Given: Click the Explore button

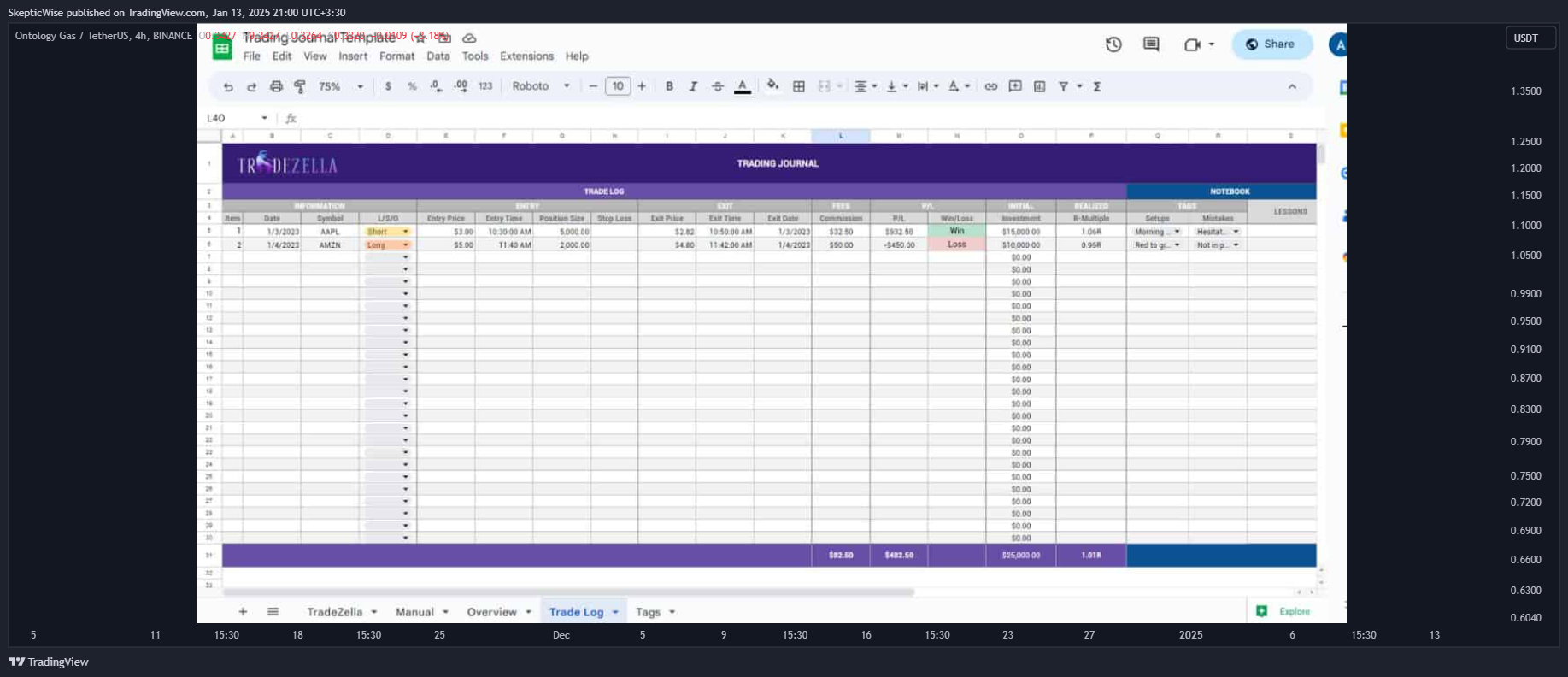Looking at the screenshot, I should (1284, 611).
